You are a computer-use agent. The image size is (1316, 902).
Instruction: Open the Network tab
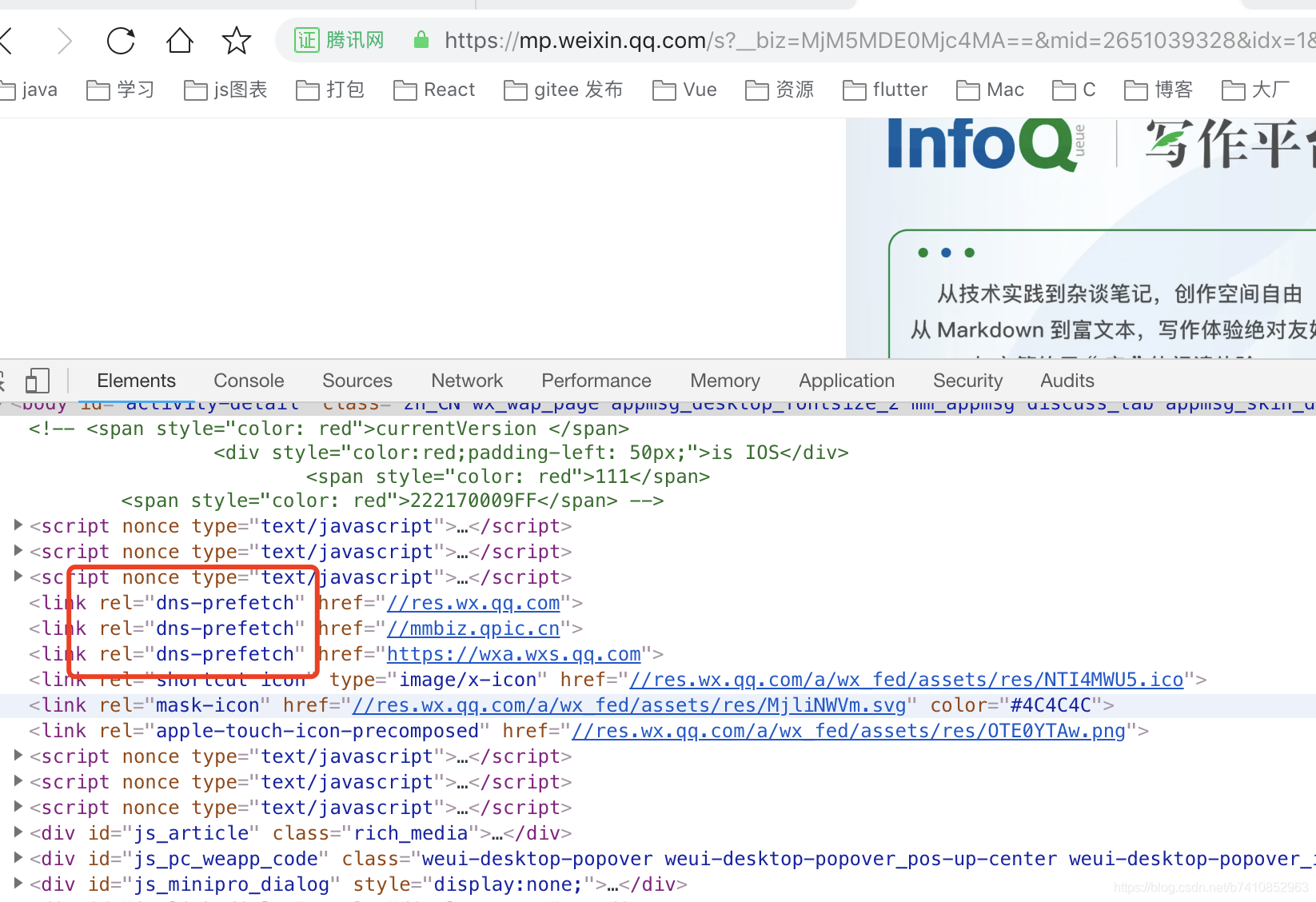point(467,381)
